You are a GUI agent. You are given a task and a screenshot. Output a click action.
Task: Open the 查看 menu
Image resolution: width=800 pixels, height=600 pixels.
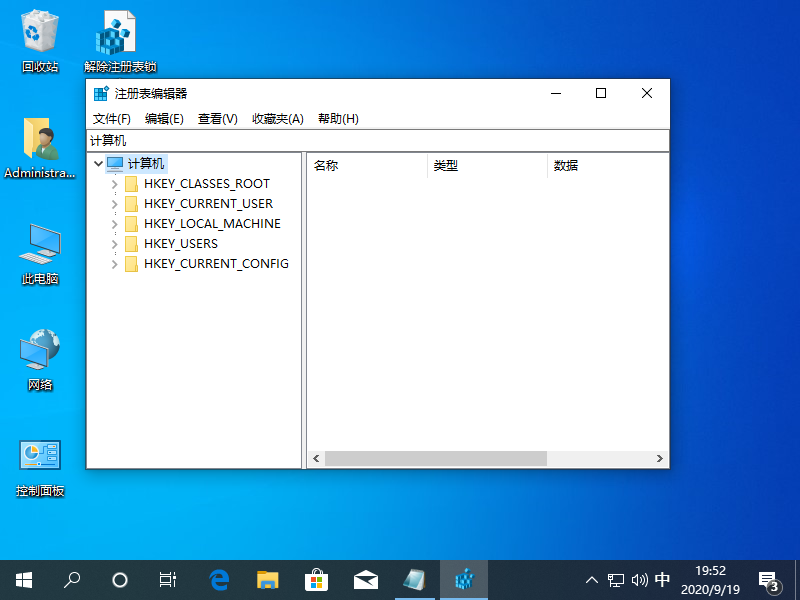pos(218,118)
